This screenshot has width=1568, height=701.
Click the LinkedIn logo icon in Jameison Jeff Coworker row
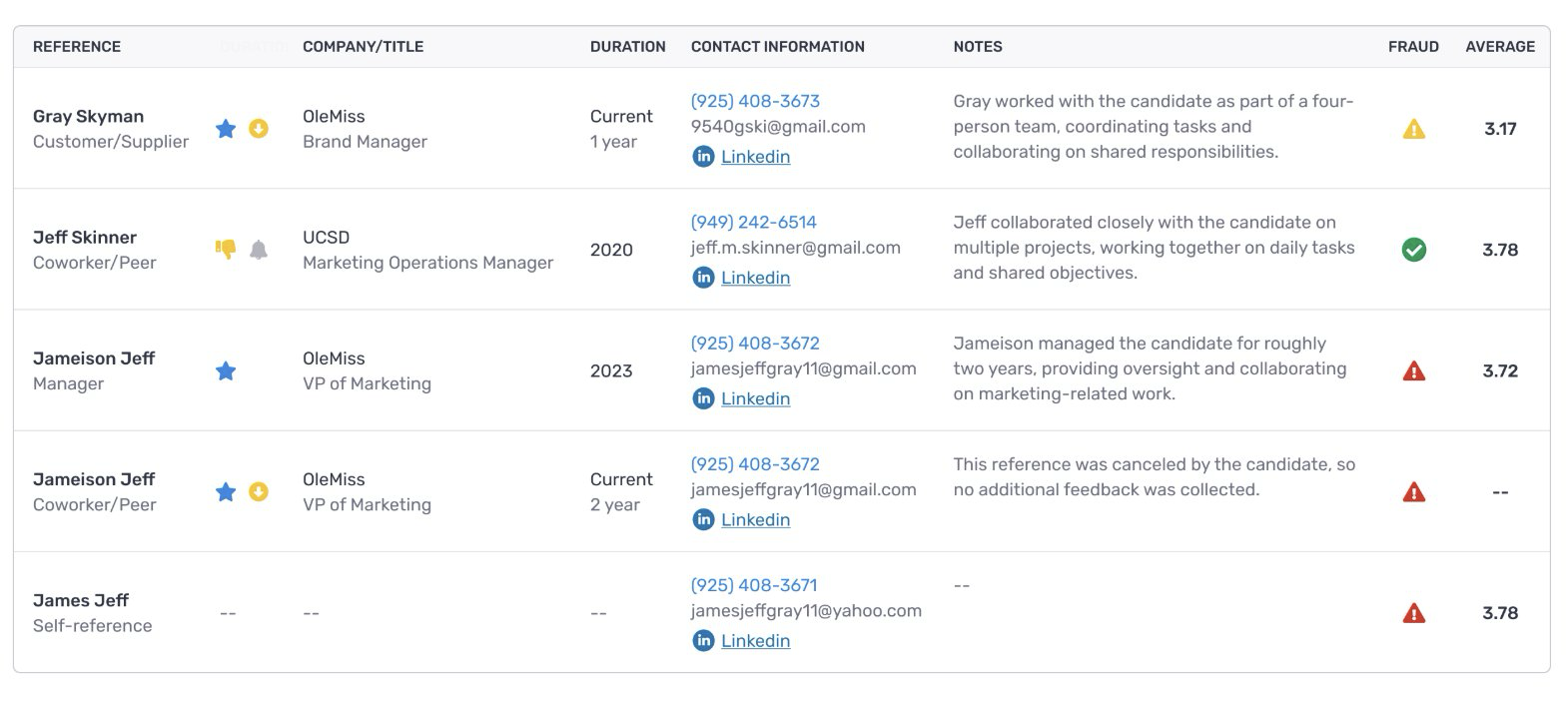[703, 519]
